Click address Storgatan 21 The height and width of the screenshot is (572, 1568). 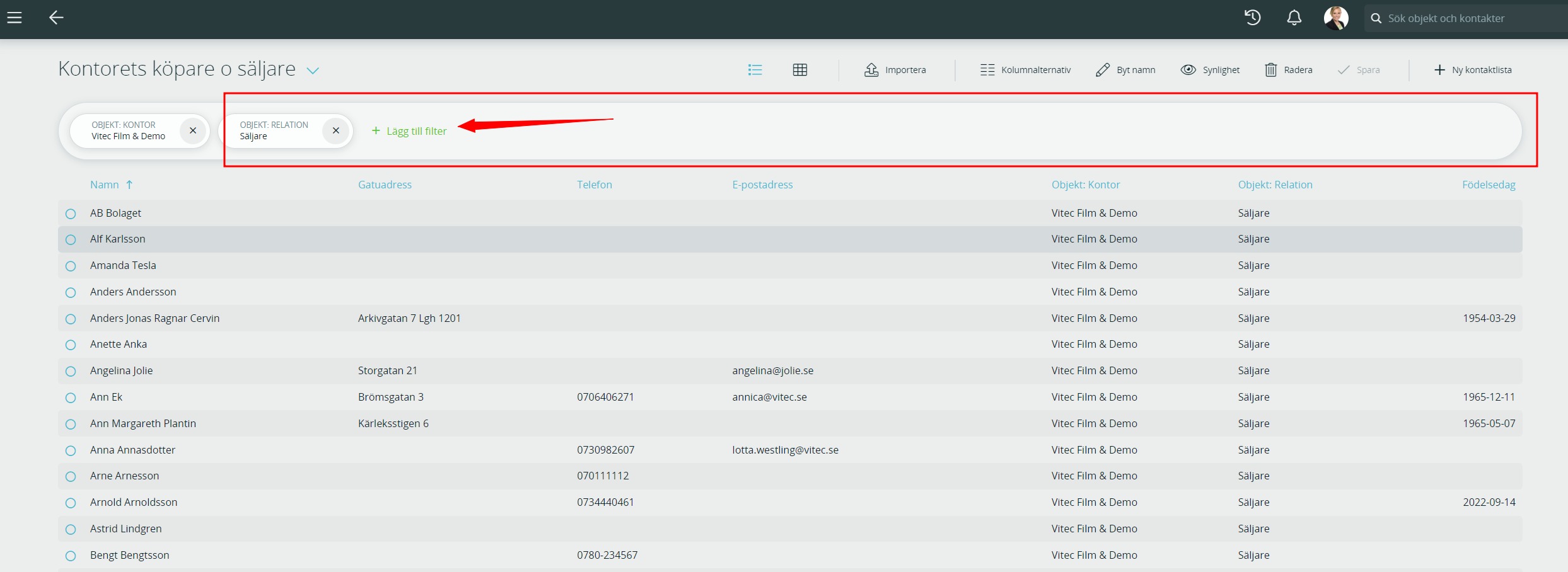click(388, 370)
